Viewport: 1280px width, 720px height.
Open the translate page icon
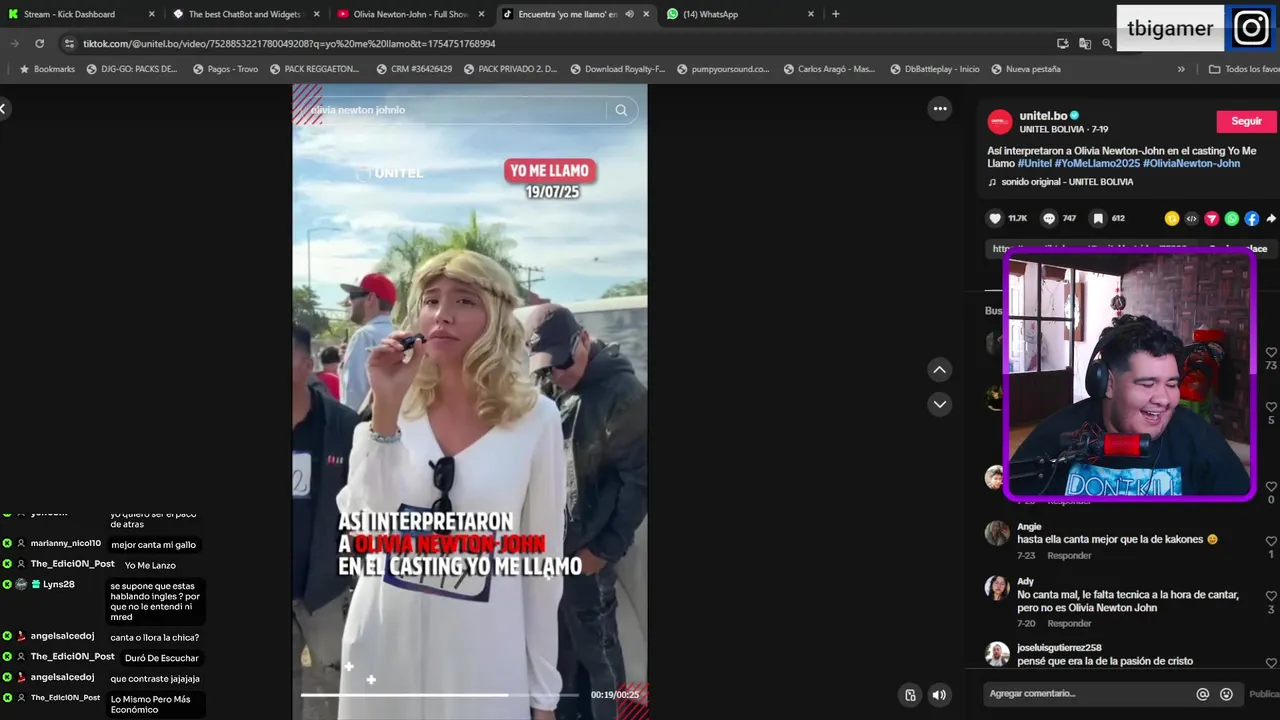click(x=1085, y=43)
